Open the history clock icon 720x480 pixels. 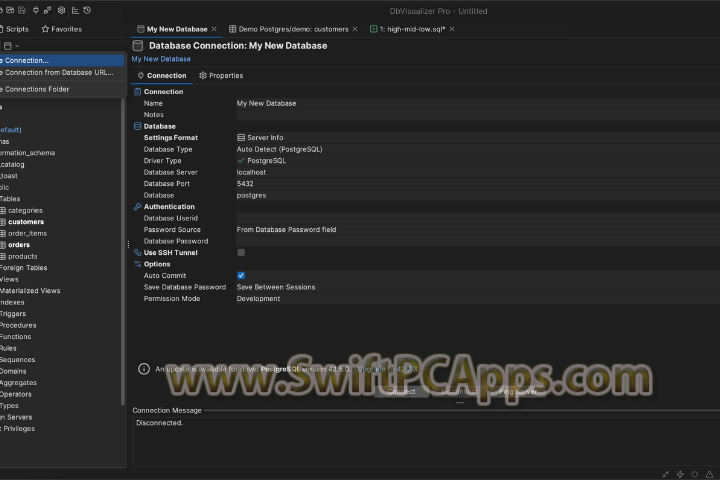pos(87,10)
